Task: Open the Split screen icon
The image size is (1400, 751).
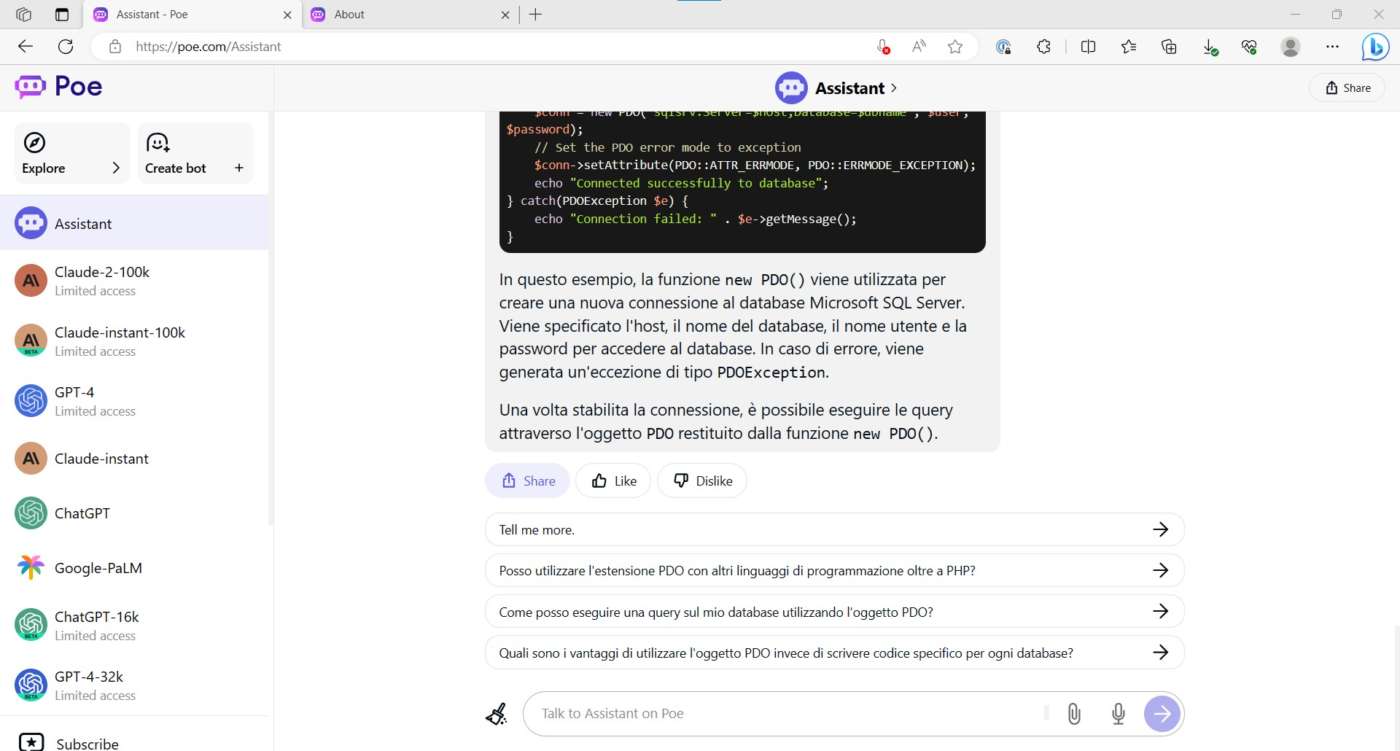Action: coord(1088,46)
